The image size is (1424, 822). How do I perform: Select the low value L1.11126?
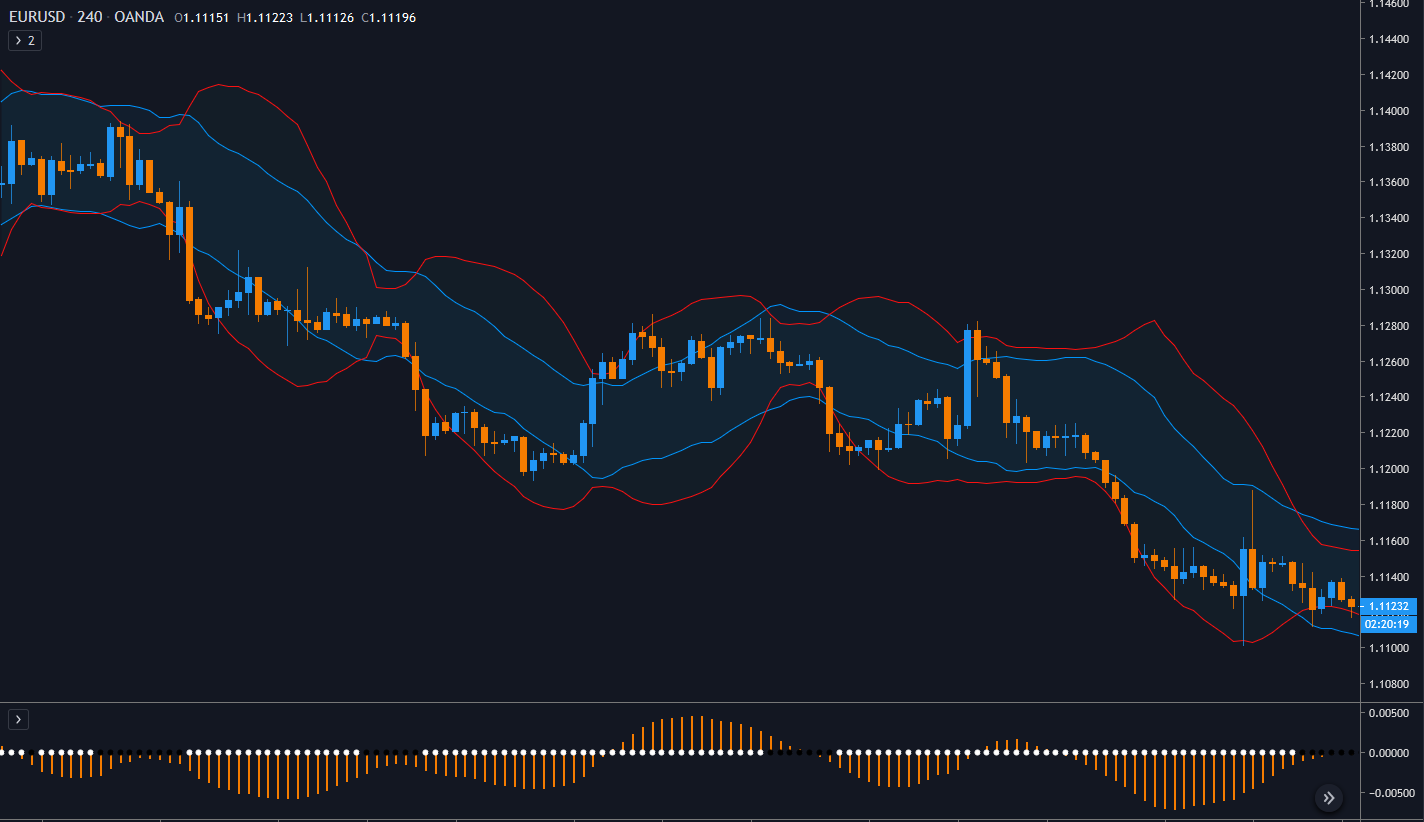click(327, 18)
